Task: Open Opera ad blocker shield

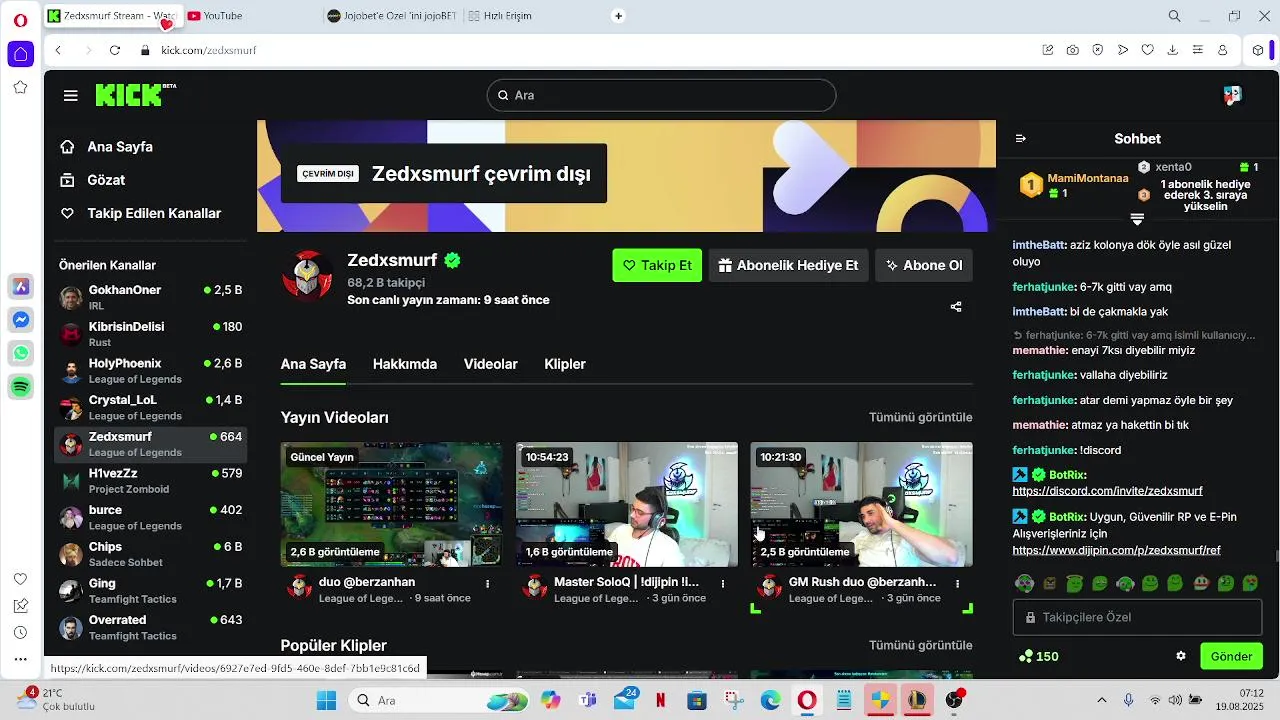Action: click(1097, 50)
